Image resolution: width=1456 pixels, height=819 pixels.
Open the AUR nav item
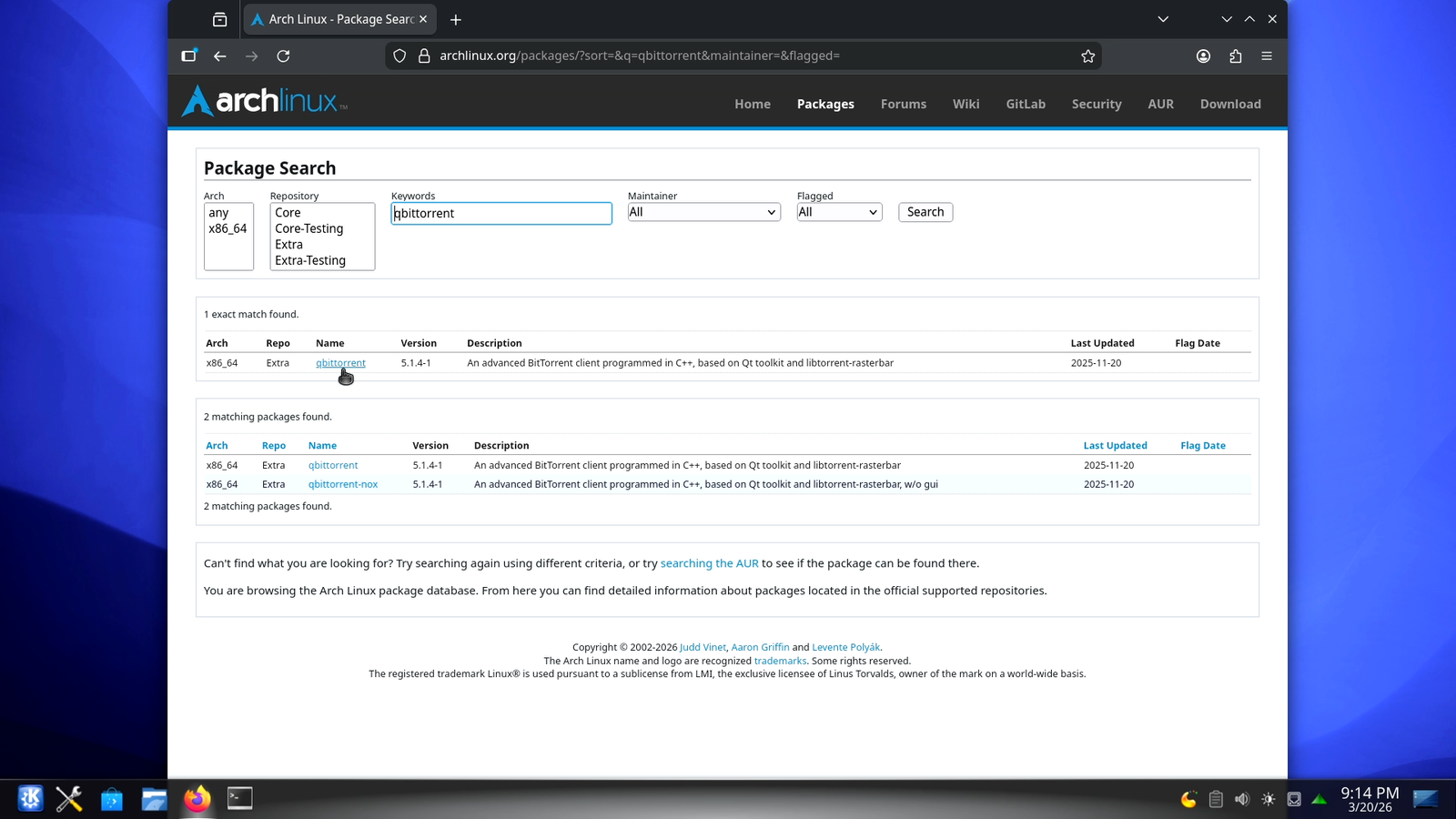coord(1160,104)
